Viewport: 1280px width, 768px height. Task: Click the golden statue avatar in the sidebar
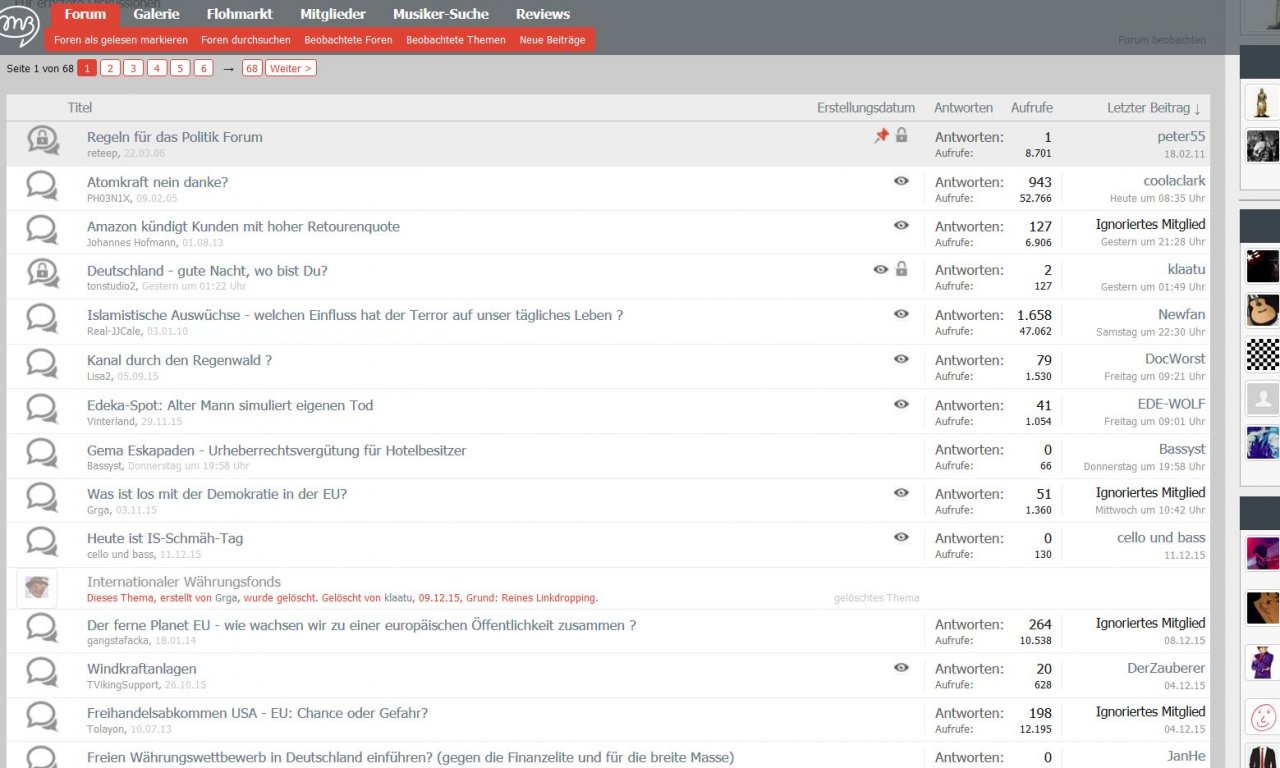(x=1262, y=101)
